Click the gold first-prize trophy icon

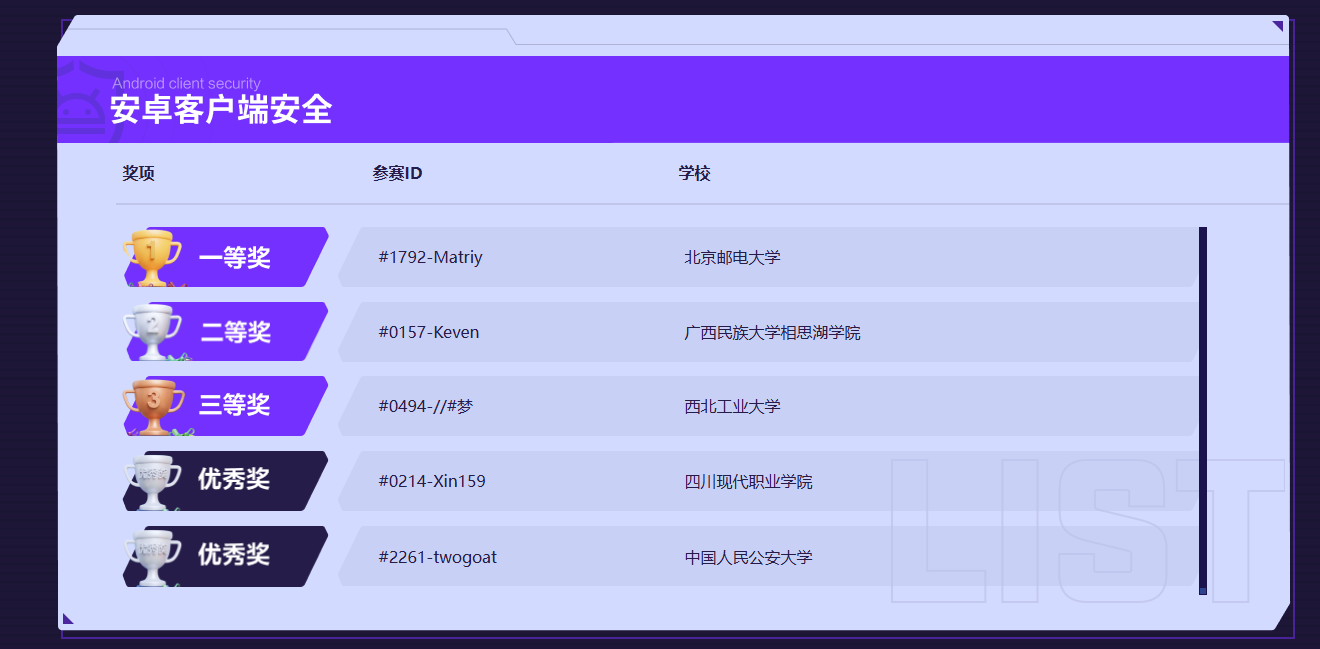point(152,258)
